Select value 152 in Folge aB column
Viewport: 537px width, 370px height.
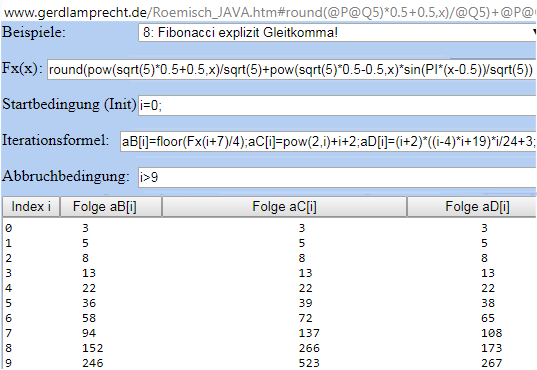(92, 348)
